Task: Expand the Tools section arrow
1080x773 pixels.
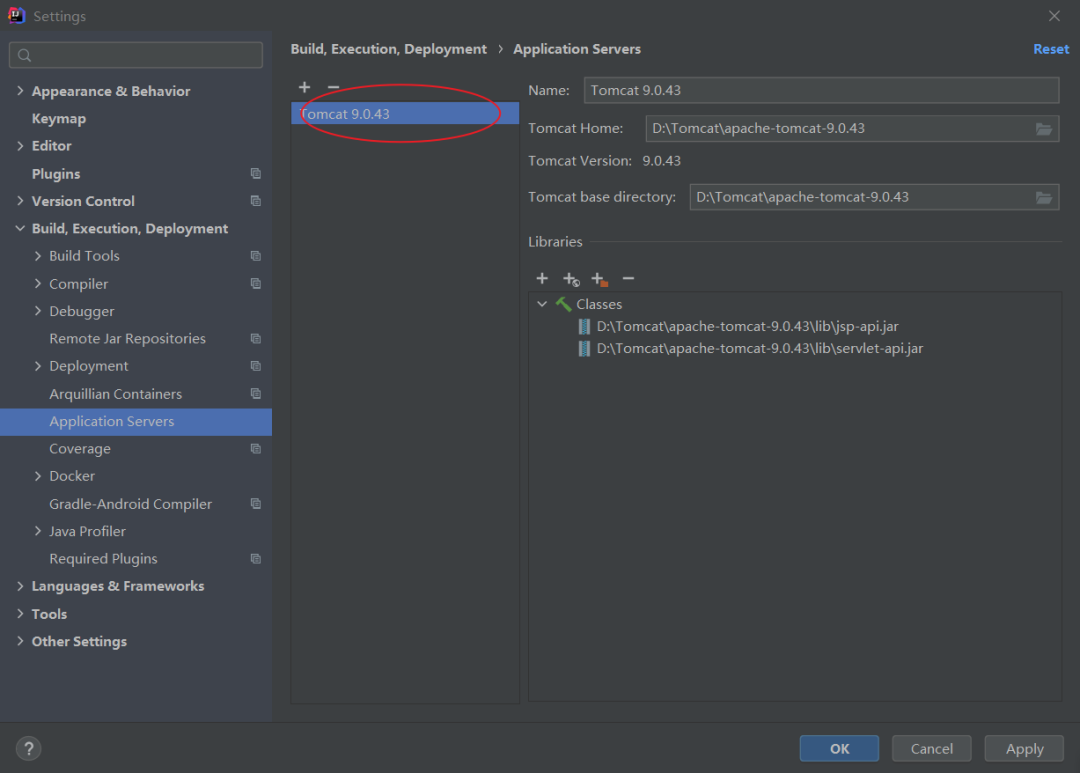Action: [x=20, y=613]
